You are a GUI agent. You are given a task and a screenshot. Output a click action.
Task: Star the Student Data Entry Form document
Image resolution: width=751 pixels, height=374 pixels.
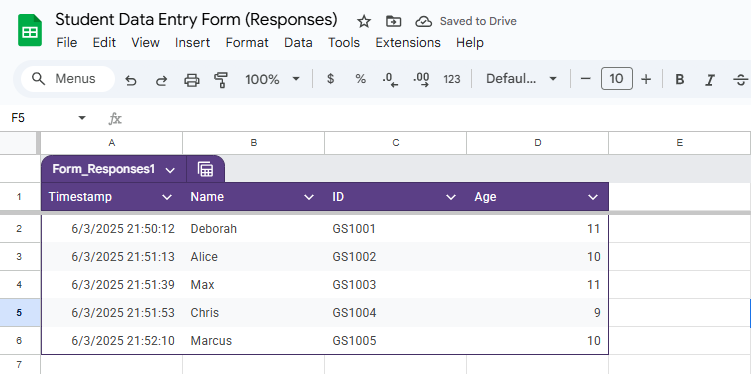[x=364, y=21]
